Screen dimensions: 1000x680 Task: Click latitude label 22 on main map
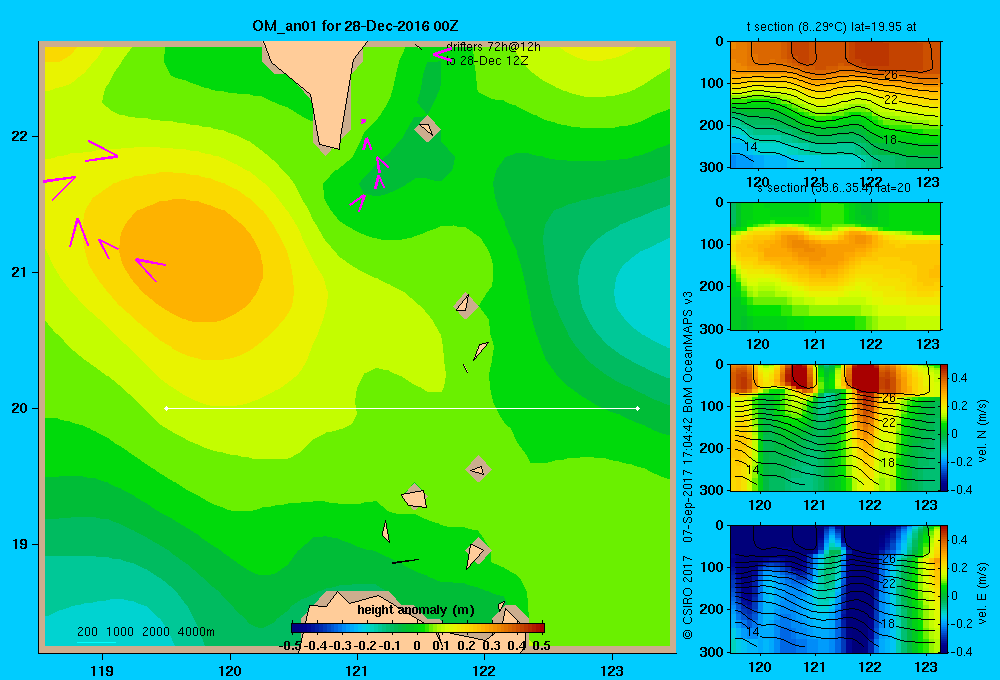[20, 137]
